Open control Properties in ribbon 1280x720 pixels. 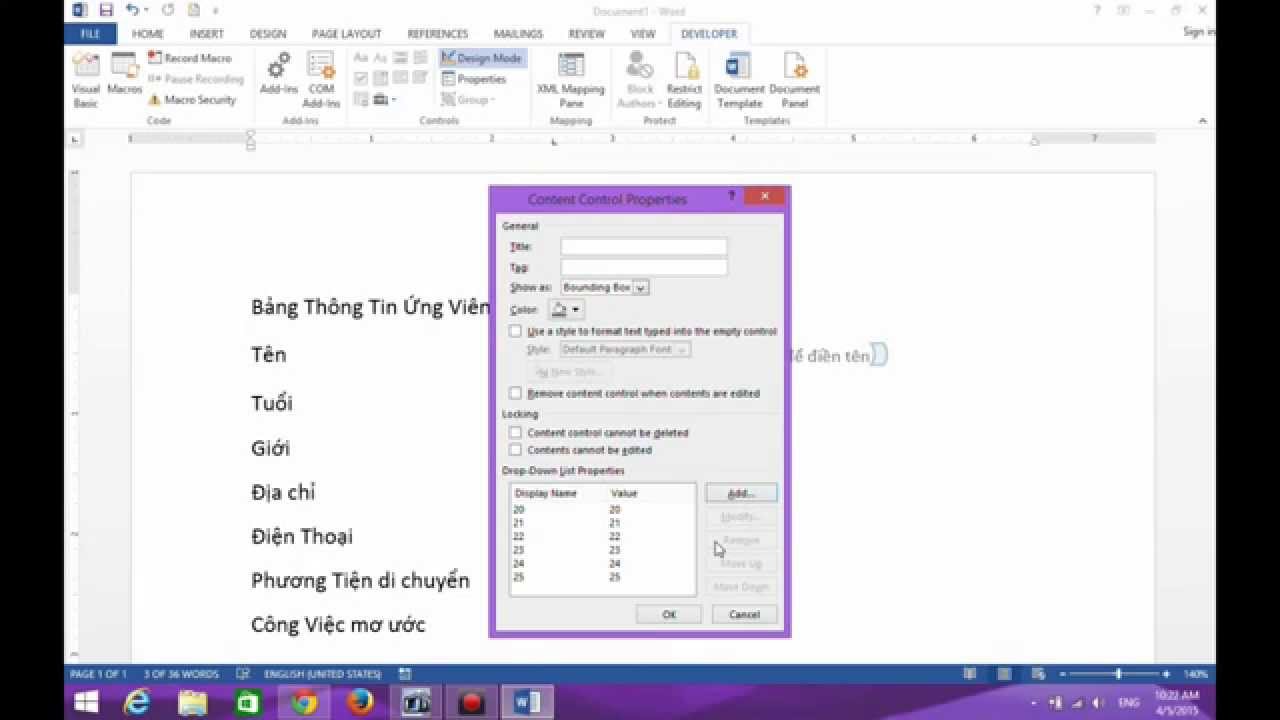(474, 79)
